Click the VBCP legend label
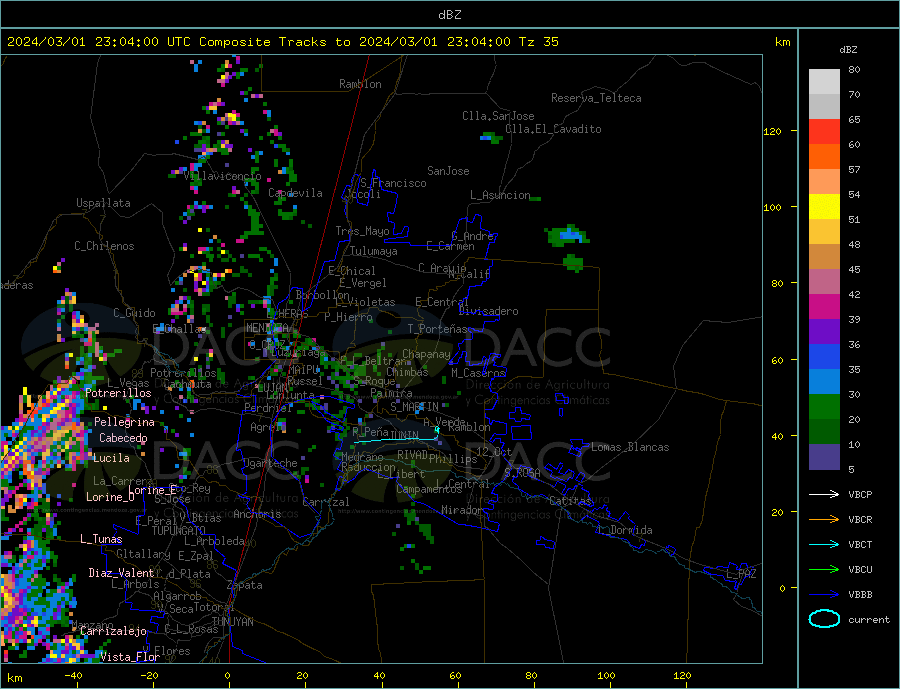 coord(860,494)
